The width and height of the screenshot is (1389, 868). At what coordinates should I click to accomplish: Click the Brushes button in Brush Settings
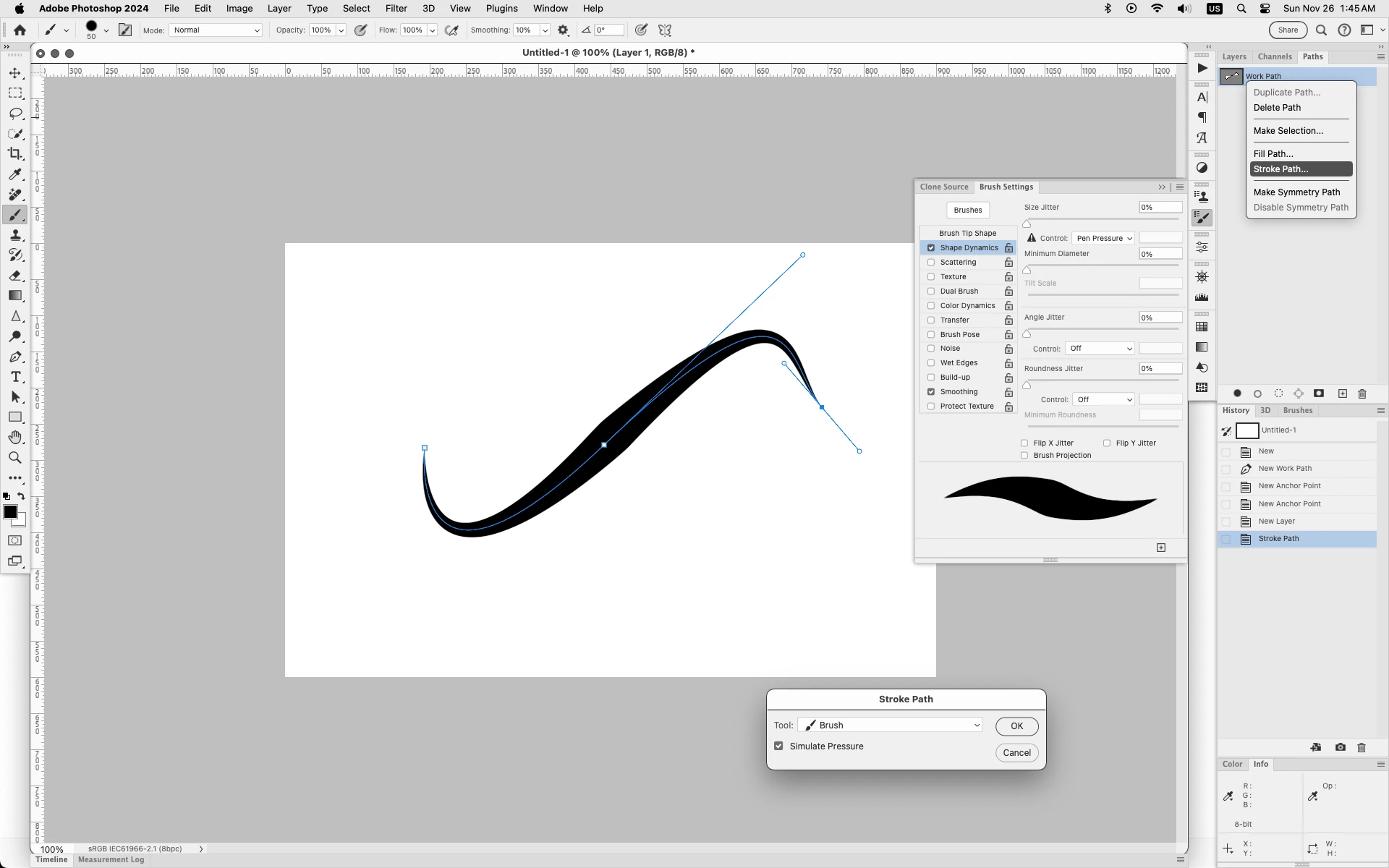point(967,210)
